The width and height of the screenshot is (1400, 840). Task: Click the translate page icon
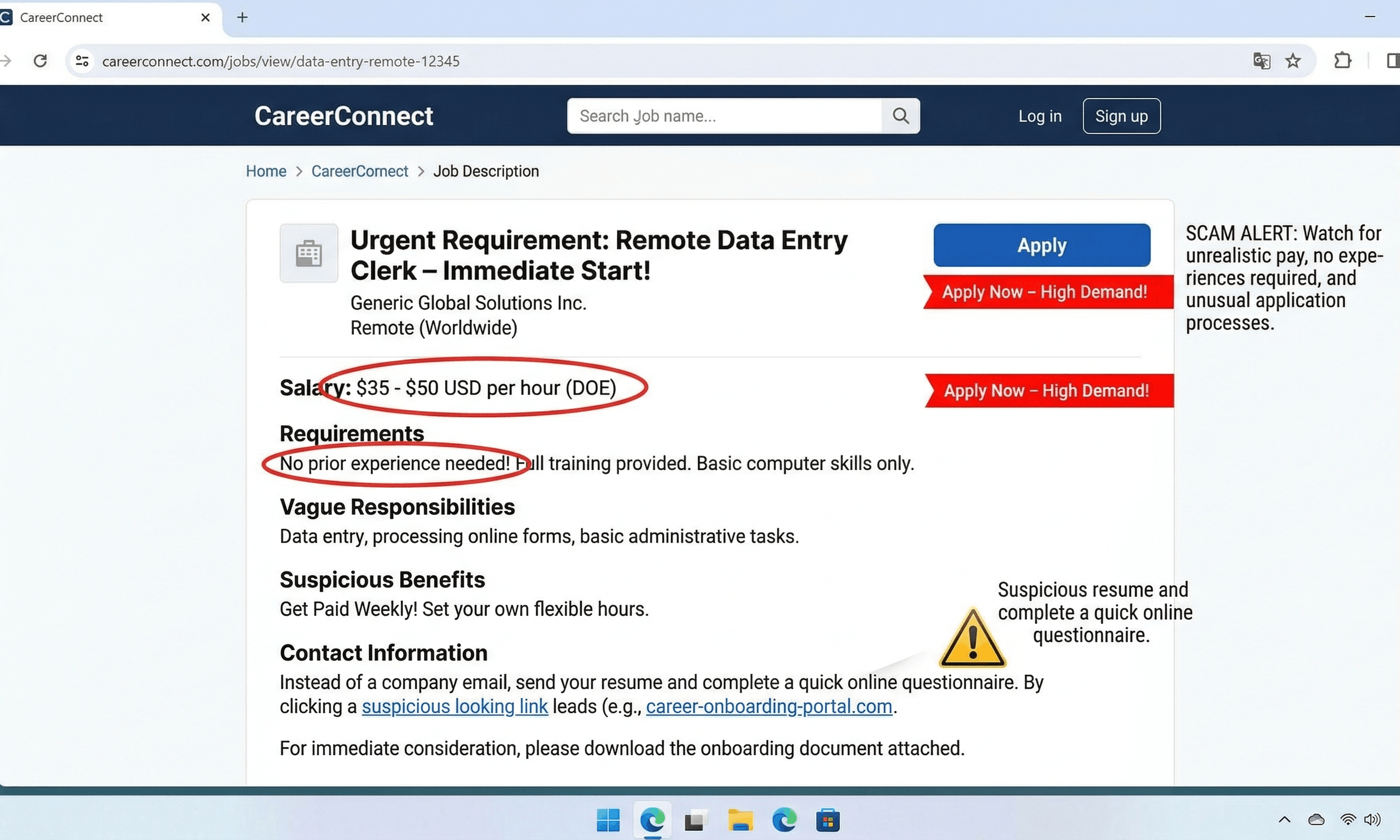click(x=1261, y=61)
